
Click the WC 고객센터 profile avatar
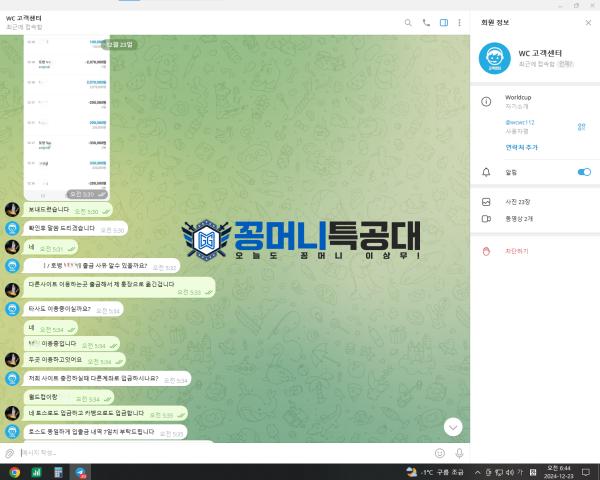(494, 58)
